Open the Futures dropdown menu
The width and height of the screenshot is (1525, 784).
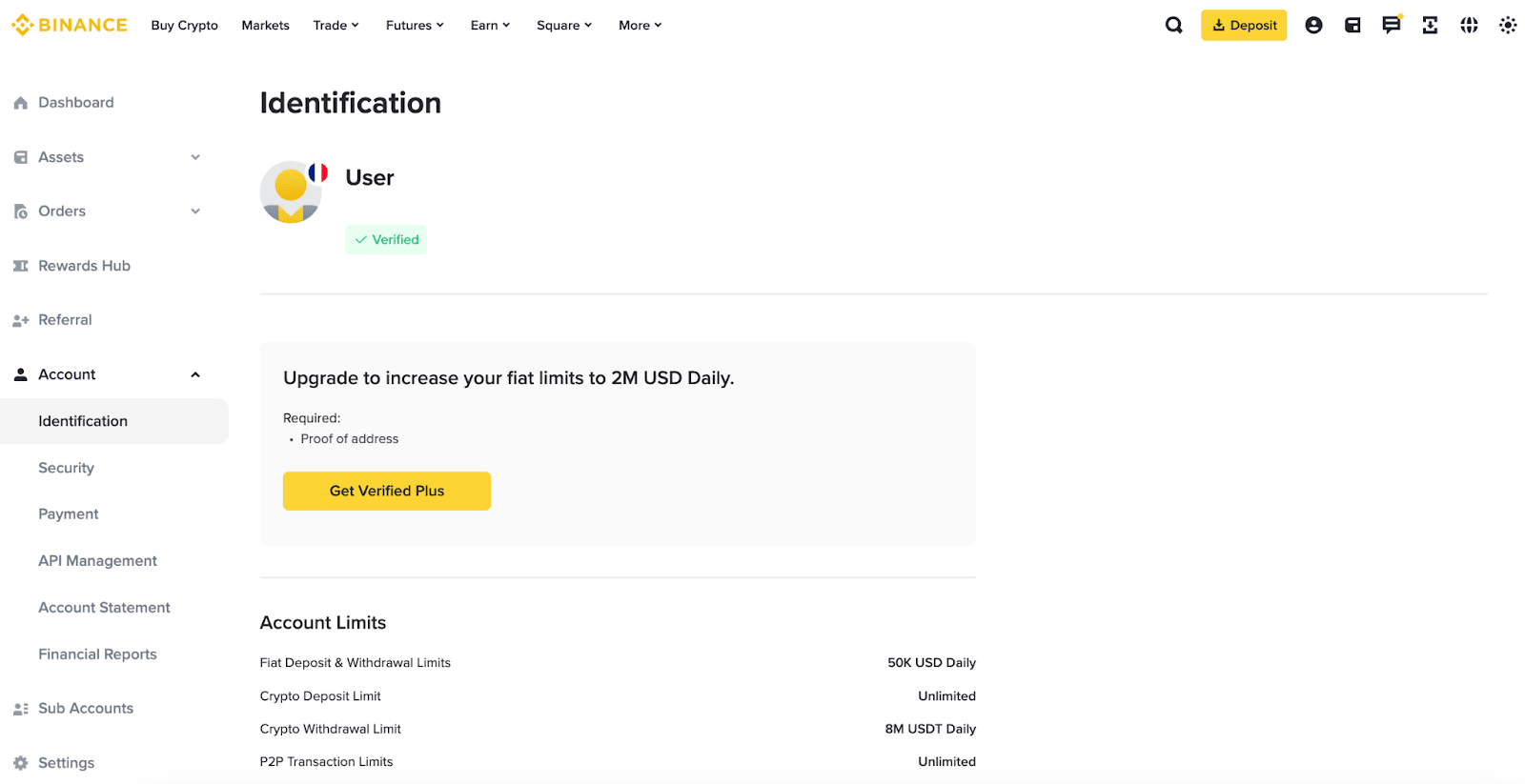(x=415, y=26)
